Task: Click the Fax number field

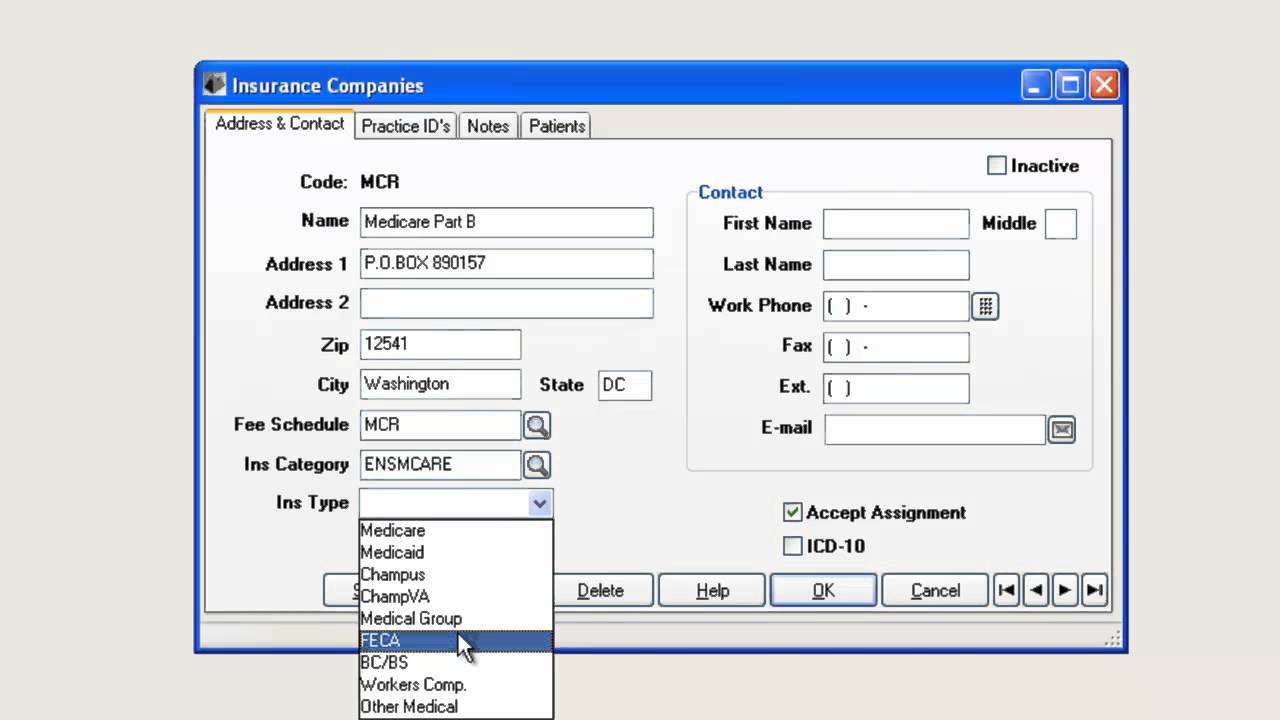Action: (896, 347)
